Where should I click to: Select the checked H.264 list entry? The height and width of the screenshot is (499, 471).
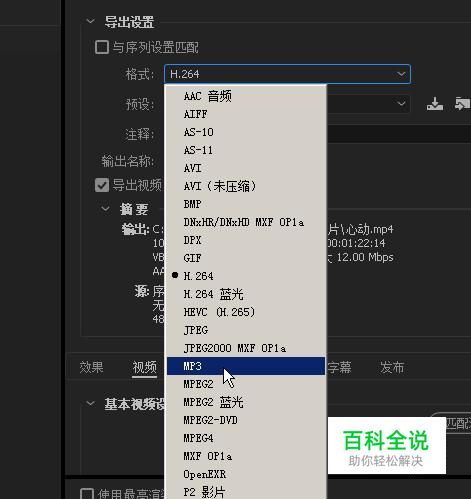tap(246, 276)
